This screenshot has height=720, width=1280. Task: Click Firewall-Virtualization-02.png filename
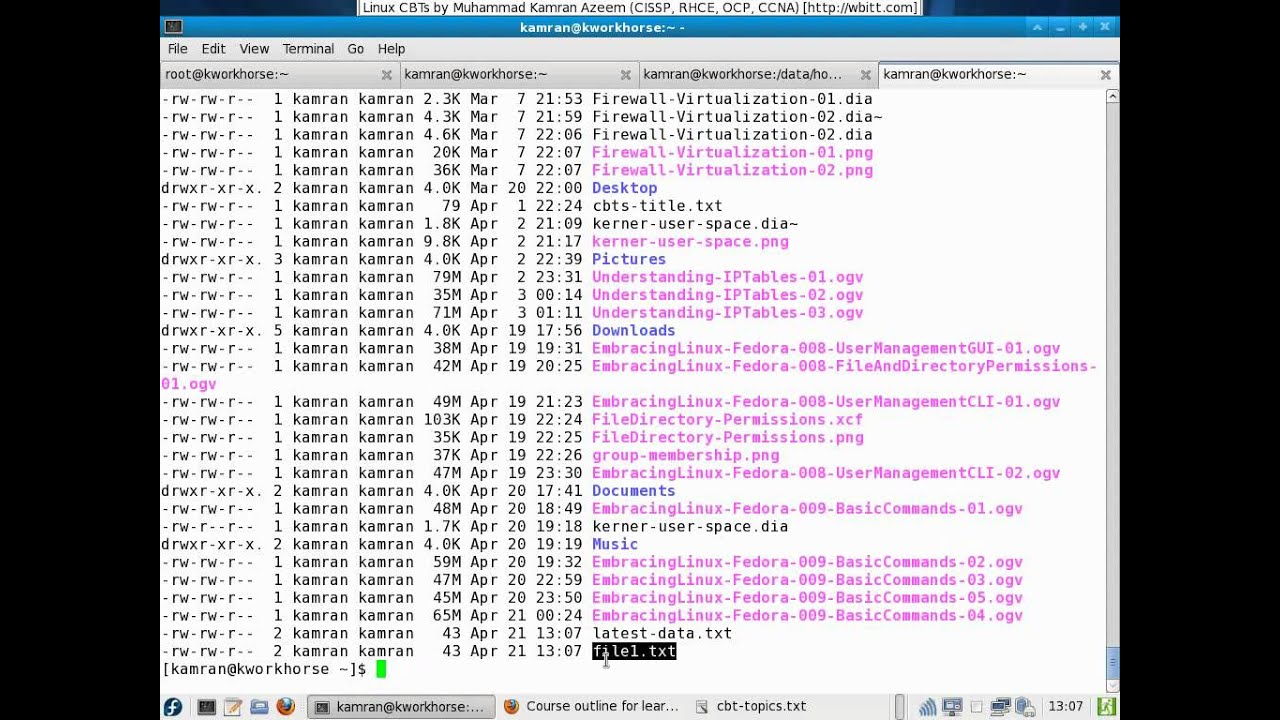coord(732,170)
